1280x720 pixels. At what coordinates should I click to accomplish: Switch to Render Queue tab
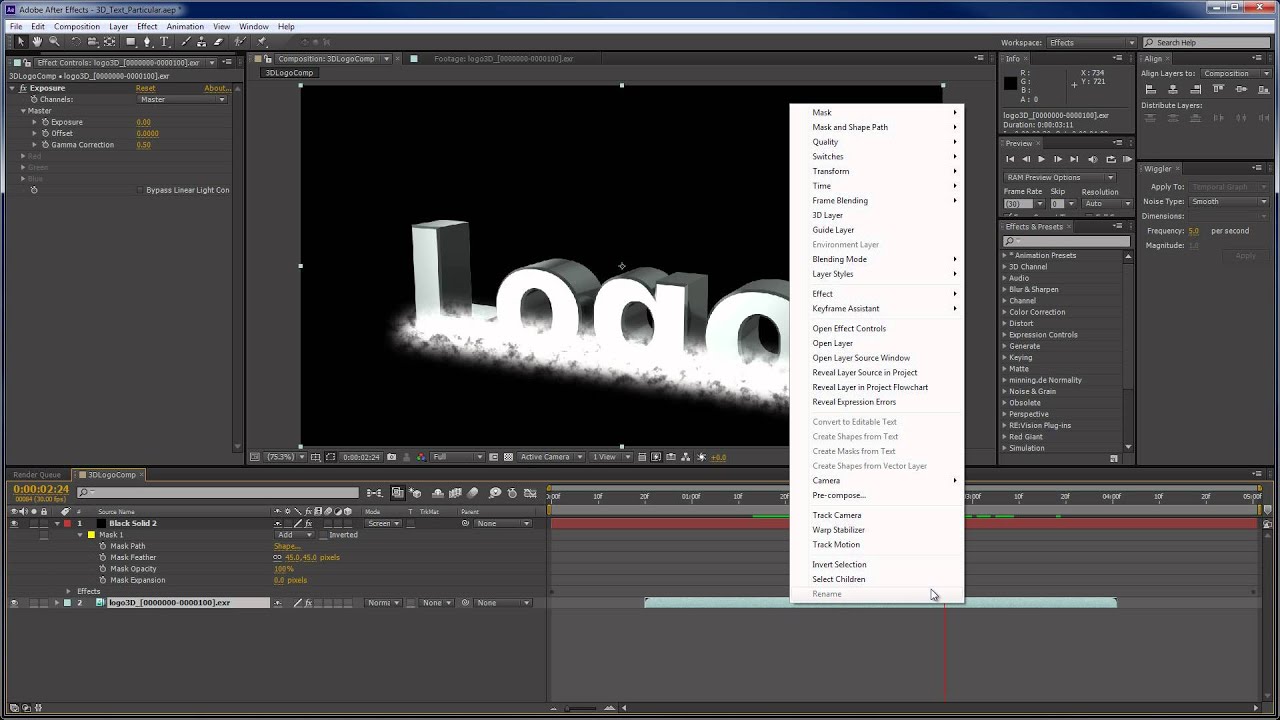point(37,475)
